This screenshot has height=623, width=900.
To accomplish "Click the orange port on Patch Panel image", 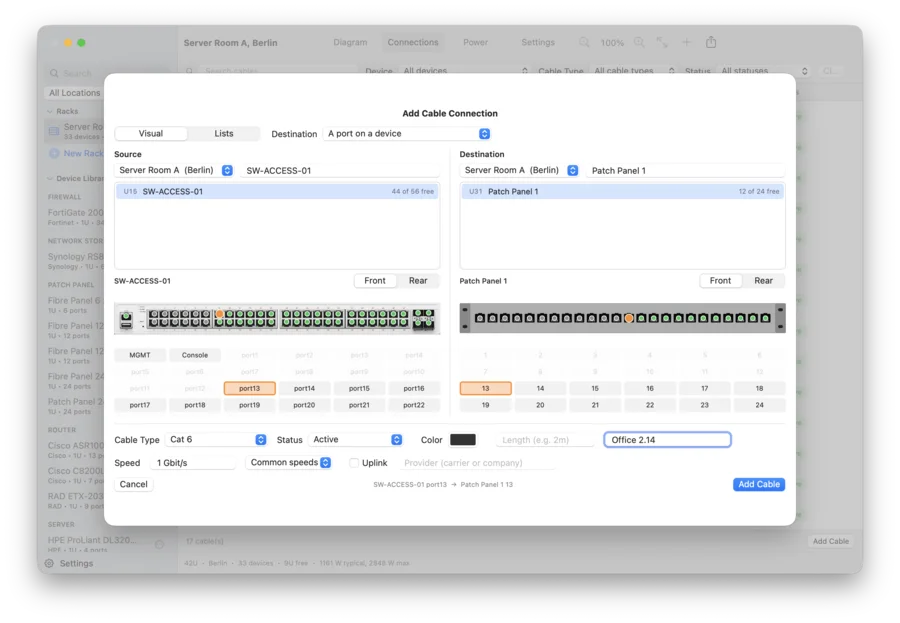I will (629, 318).
